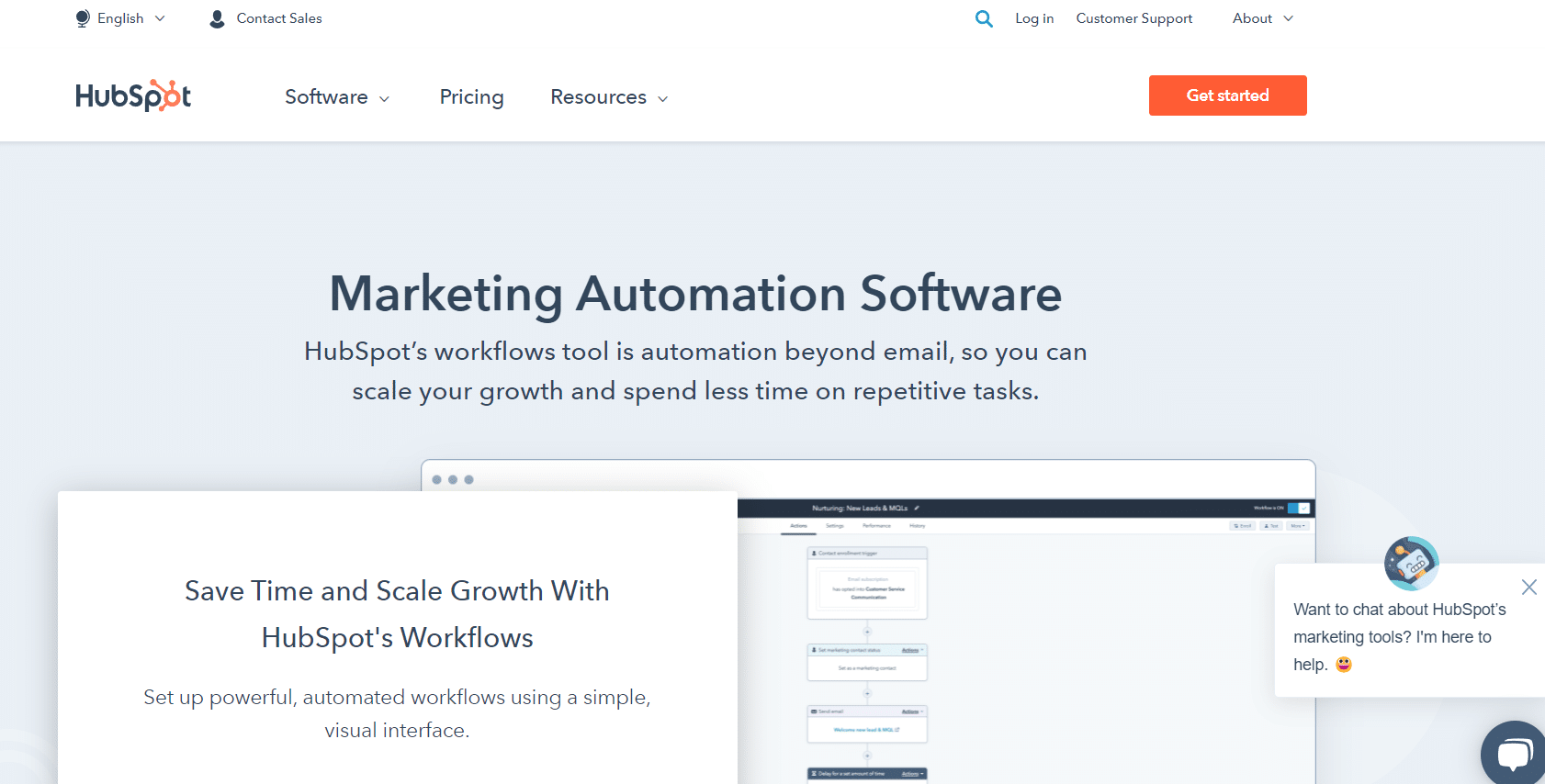Click the 'Set as a marketing contact' text
Image resolution: width=1545 pixels, height=784 pixels.
click(867, 668)
